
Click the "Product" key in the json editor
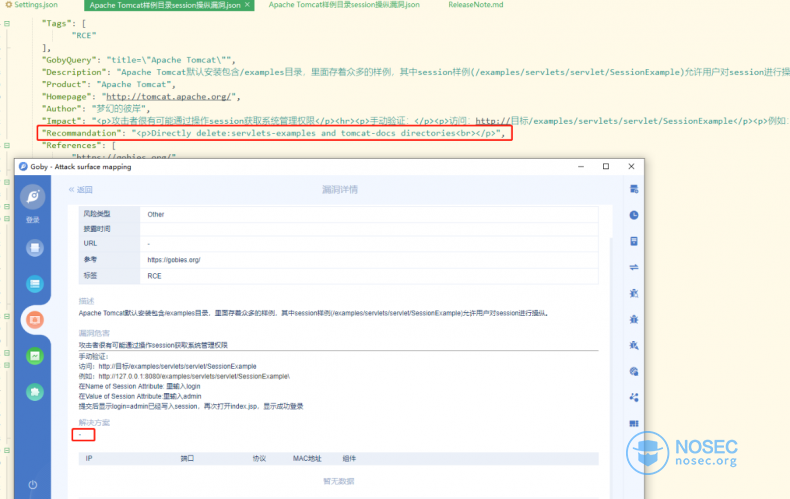(64, 84)
